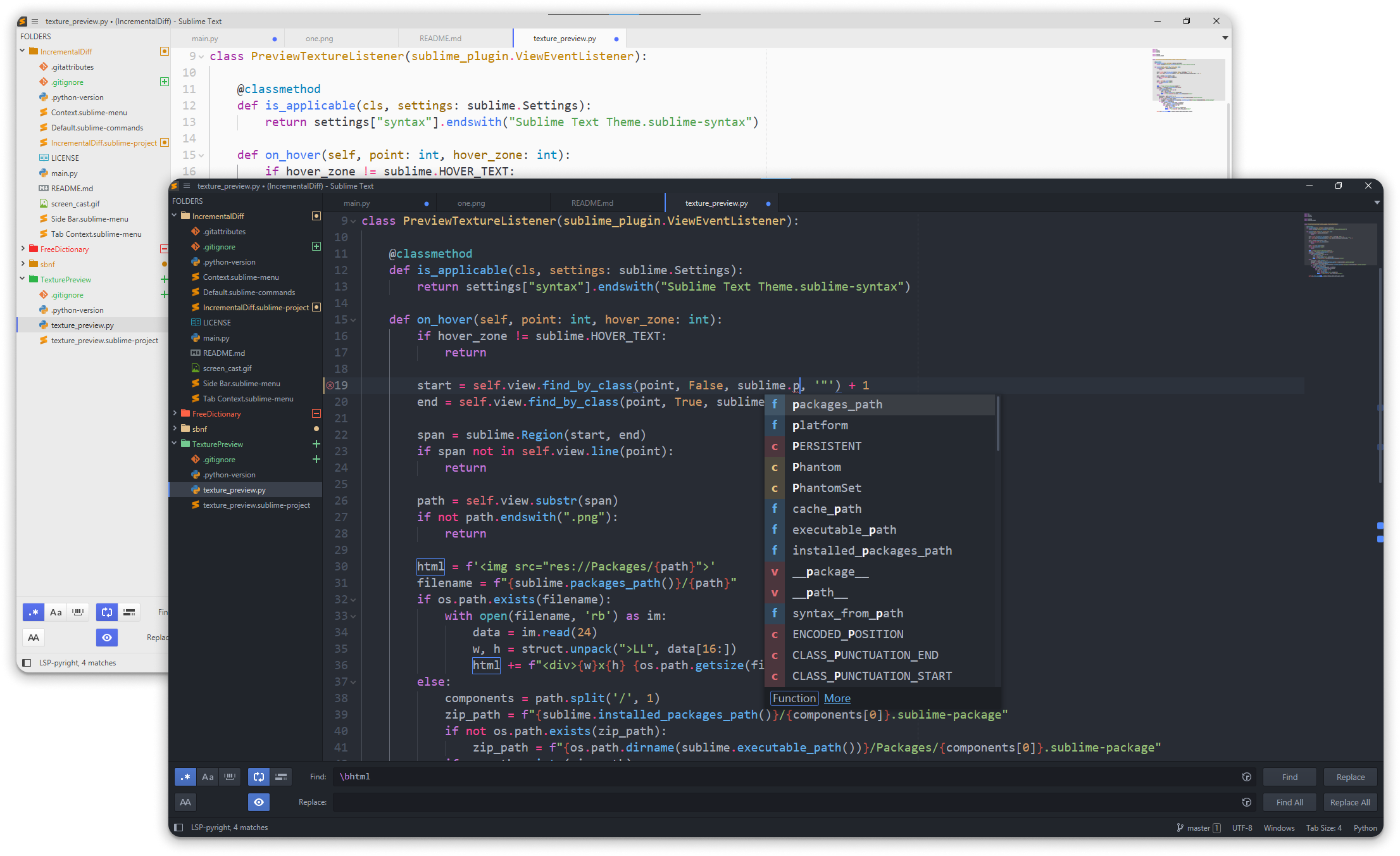This screenshot has height=856, width=1400.
Task: Toggle in-selection search in dark window
Action: click(x=281, y=777)
